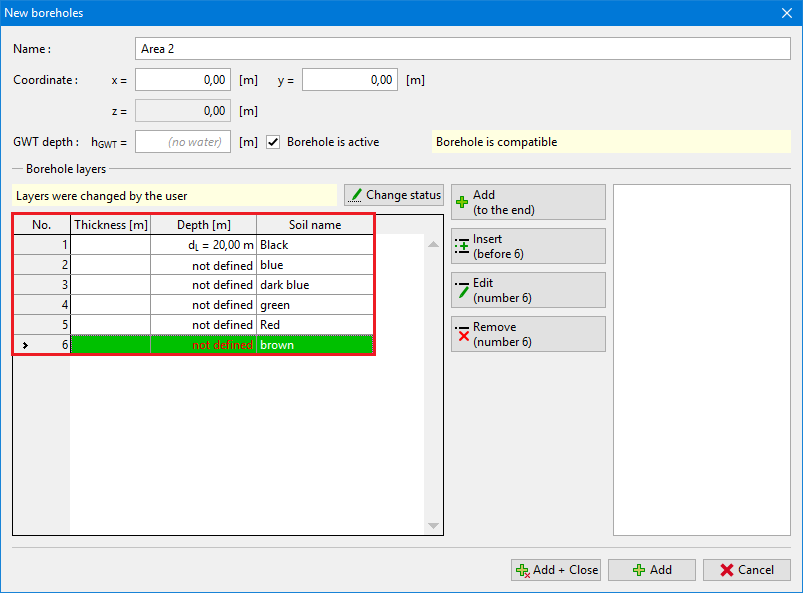Click the y coordinate input field
The height and width of the screenshot is (593, 803).
click(x=349, y=80)
